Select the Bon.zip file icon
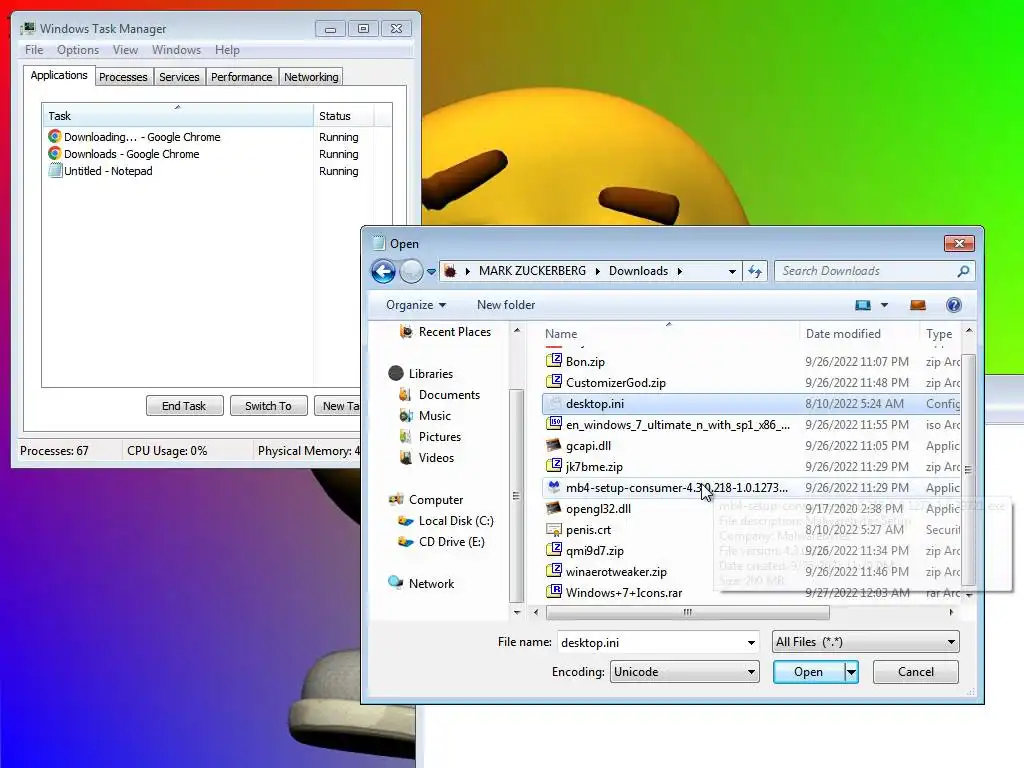The width and height of the screenshot is (1024, 768). pos(554,360)
